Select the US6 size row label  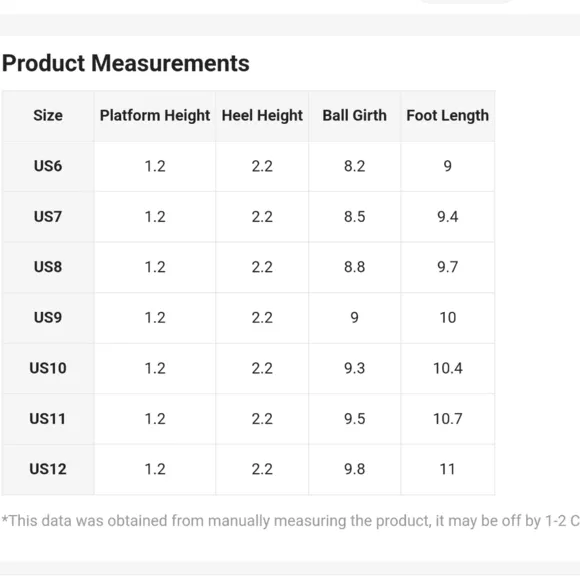(x=48, y=166)
